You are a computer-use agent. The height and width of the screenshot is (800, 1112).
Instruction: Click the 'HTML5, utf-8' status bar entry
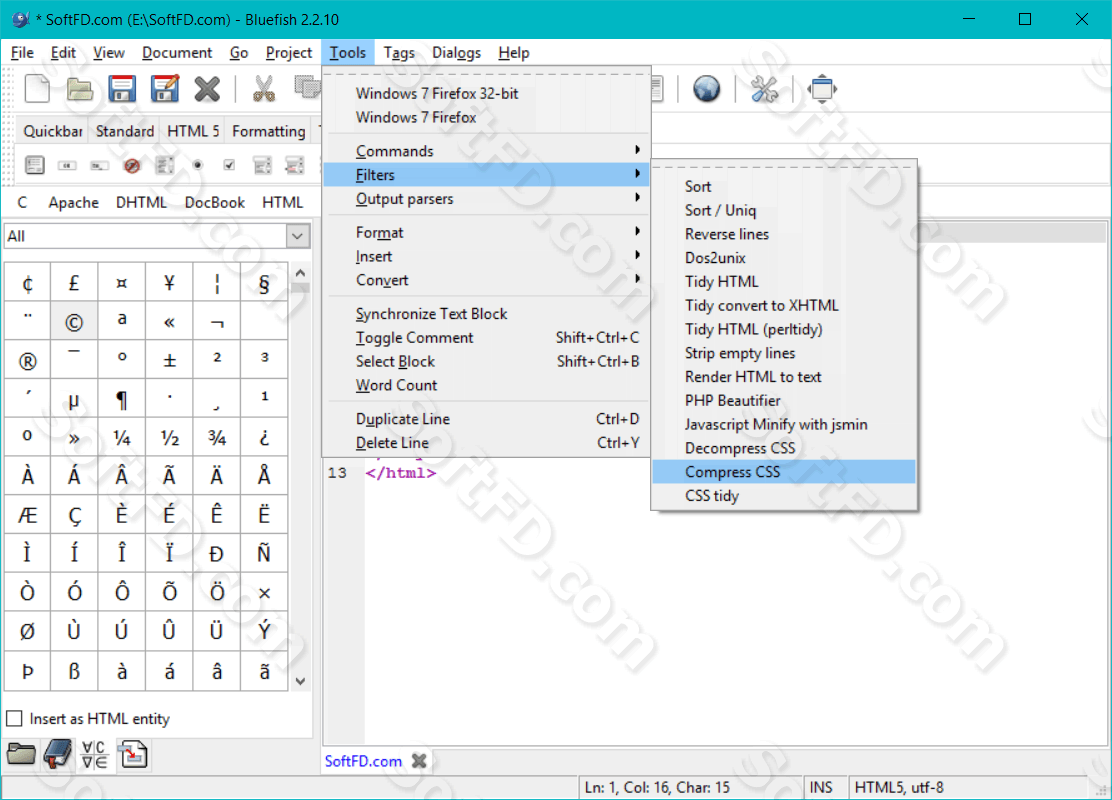coord(899,787)
